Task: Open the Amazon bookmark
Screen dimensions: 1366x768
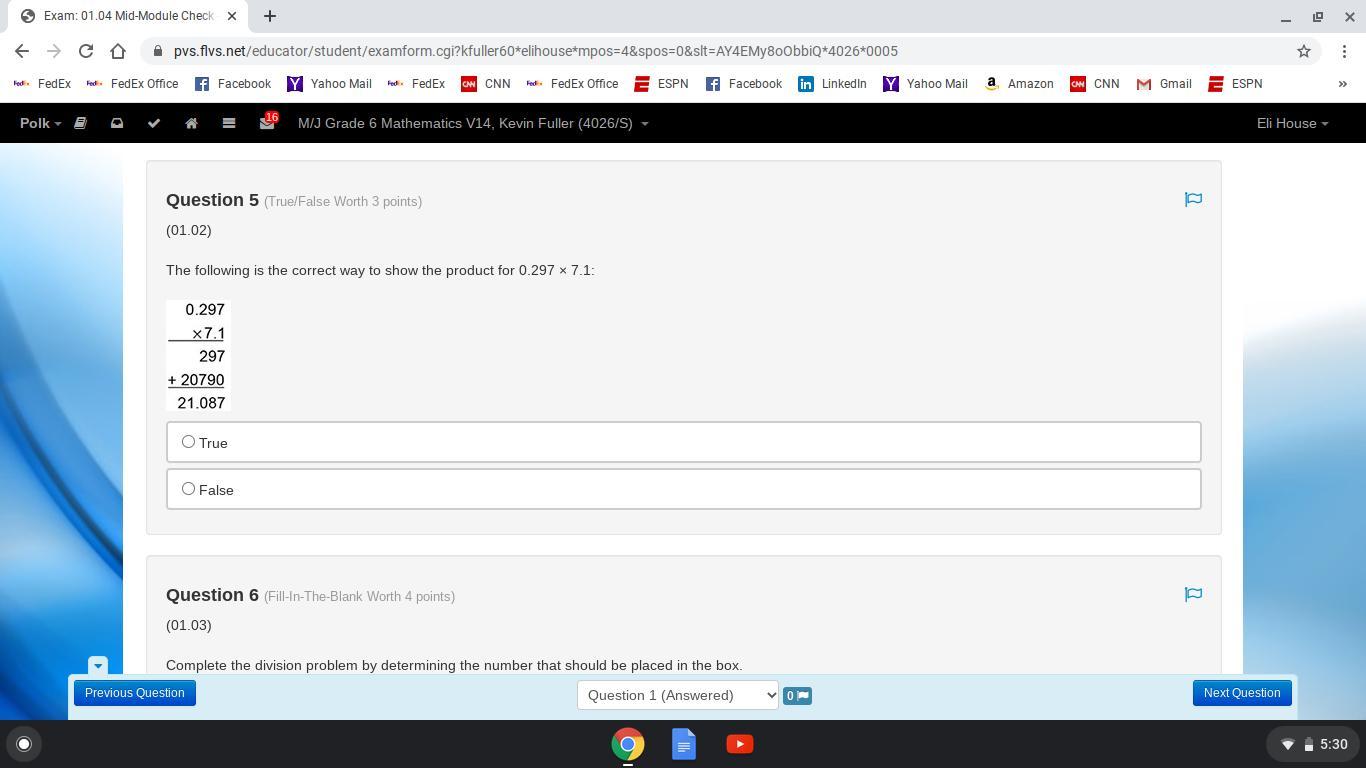Action: (1019, 84)
